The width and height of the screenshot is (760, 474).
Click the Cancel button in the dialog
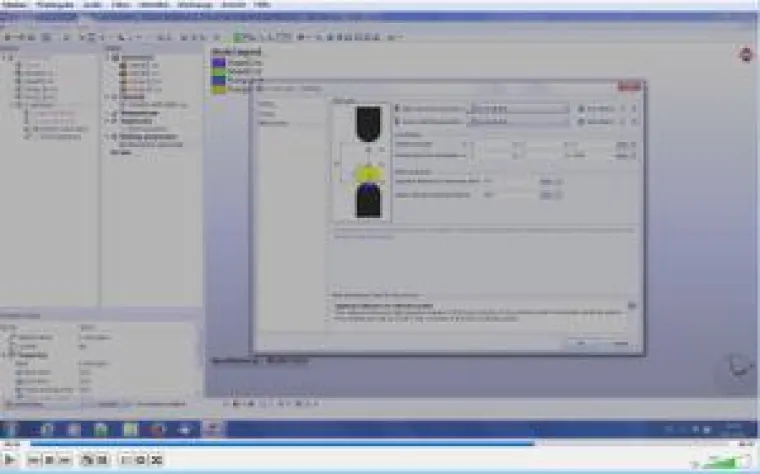pyautogui.click(x=620, y=343)
